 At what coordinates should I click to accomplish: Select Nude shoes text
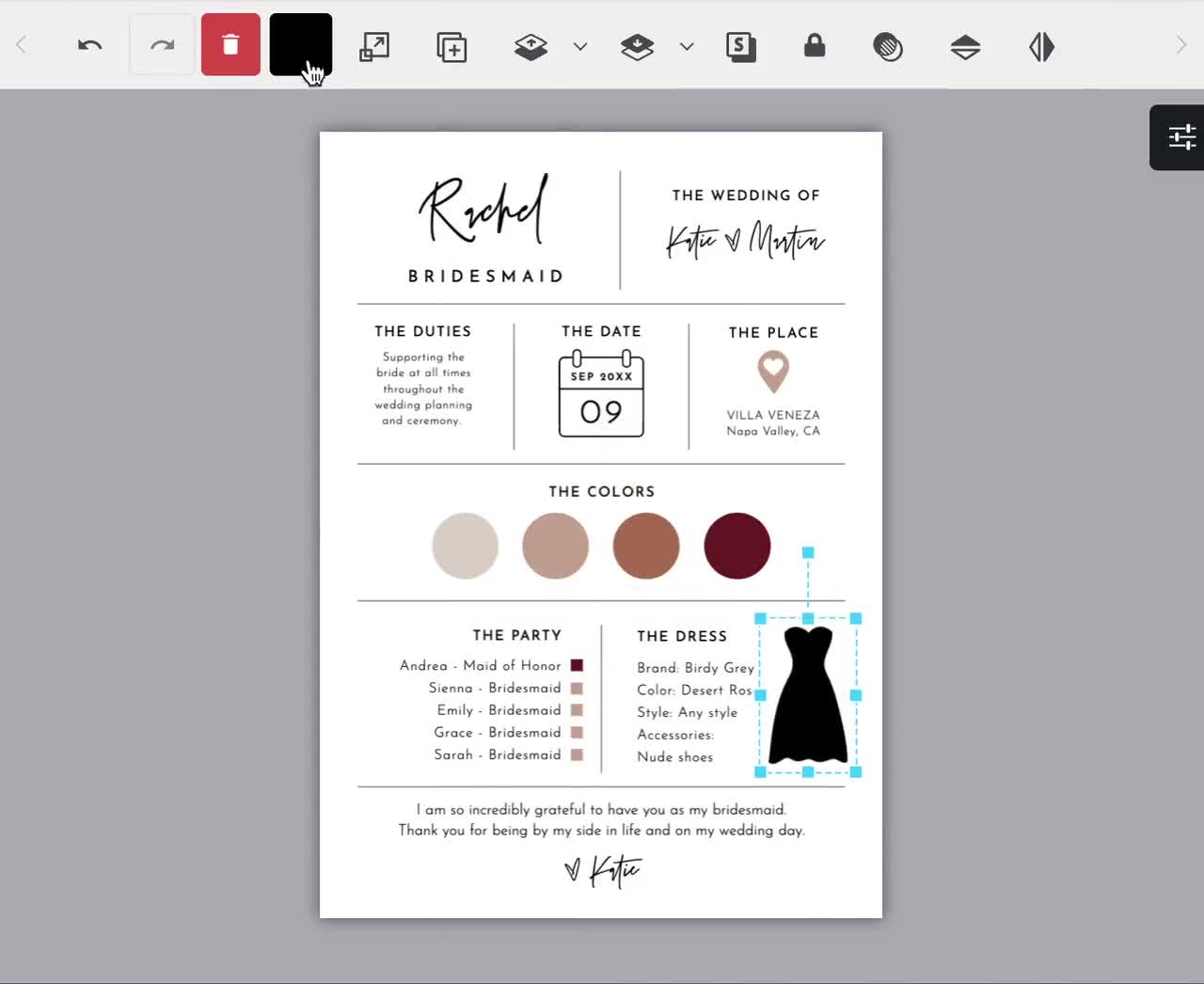[674, 756]
